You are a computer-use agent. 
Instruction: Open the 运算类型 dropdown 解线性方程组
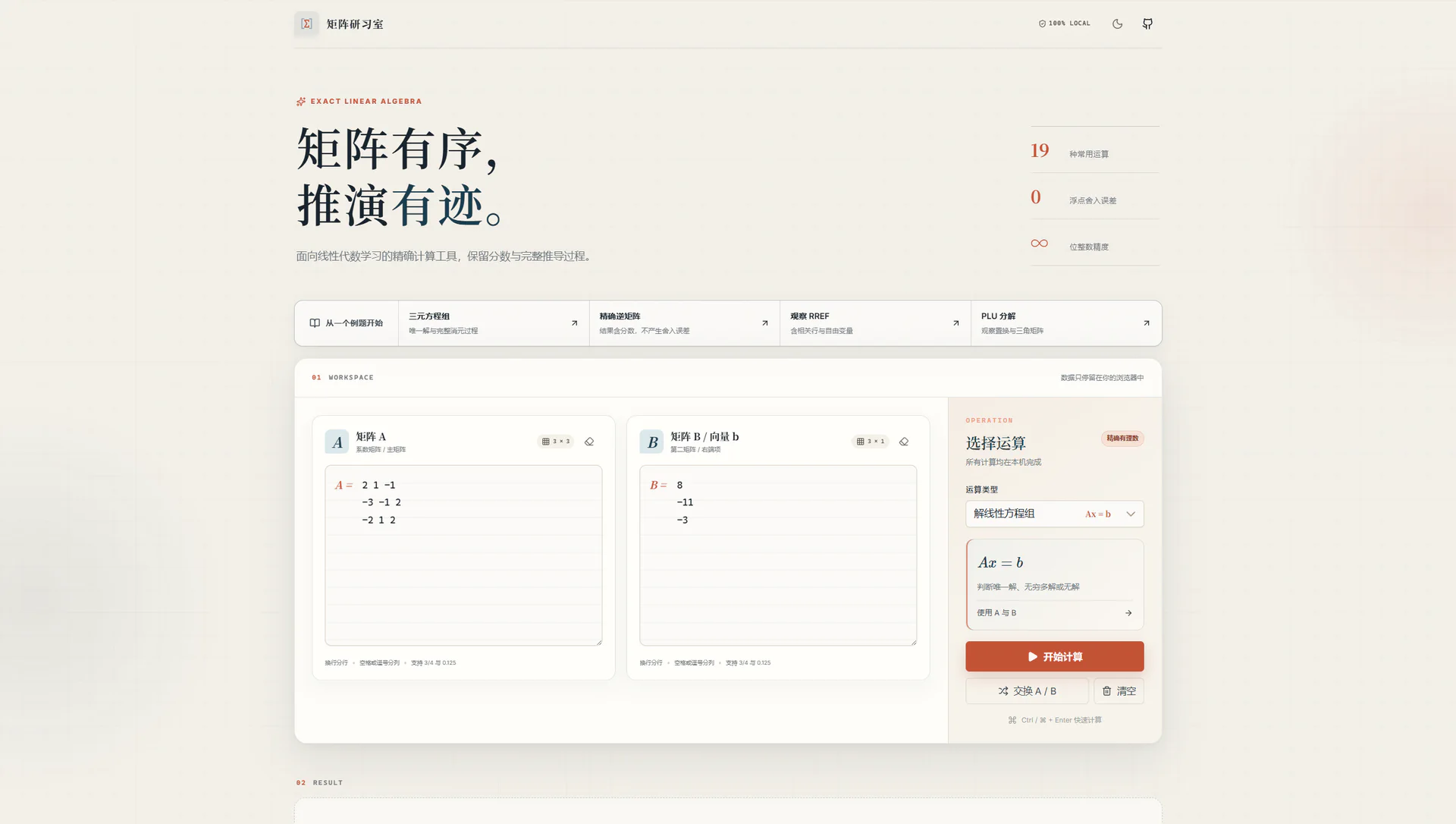1054,514
